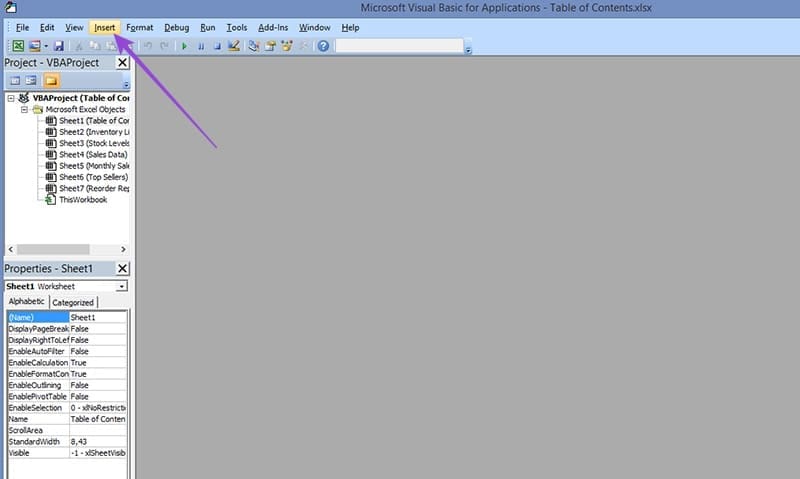Click the Reset stop icon
This screenshot has width=800, height=479.
(x=217, y=46)
